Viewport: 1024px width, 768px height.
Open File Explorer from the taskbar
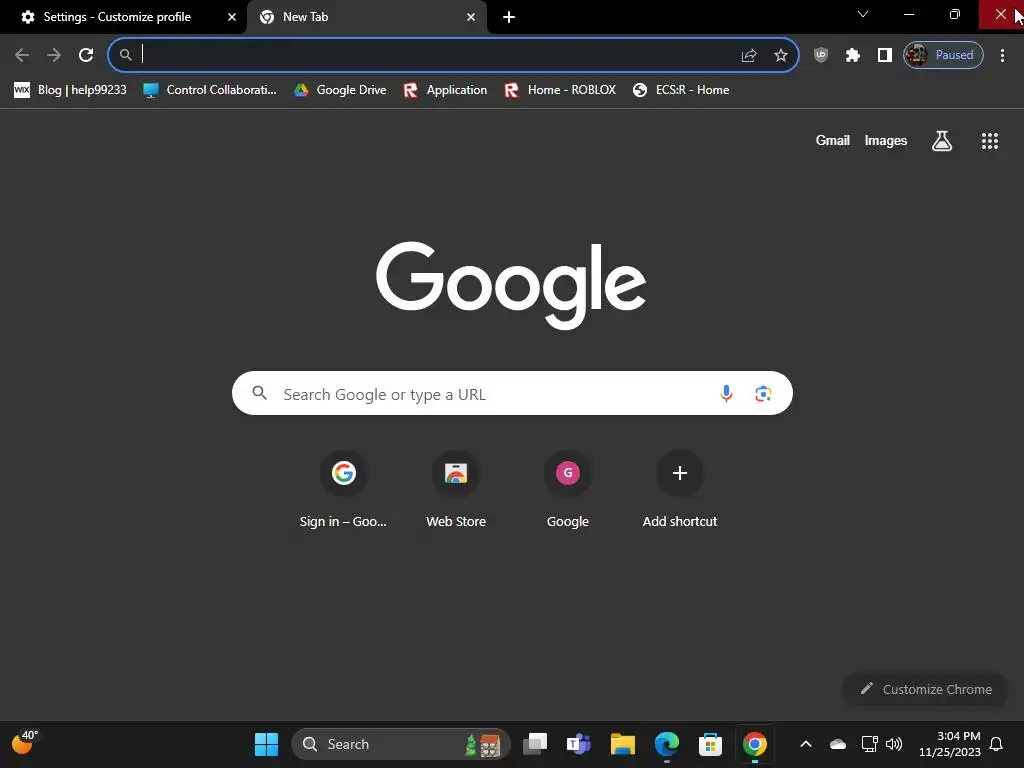[622, 744]
